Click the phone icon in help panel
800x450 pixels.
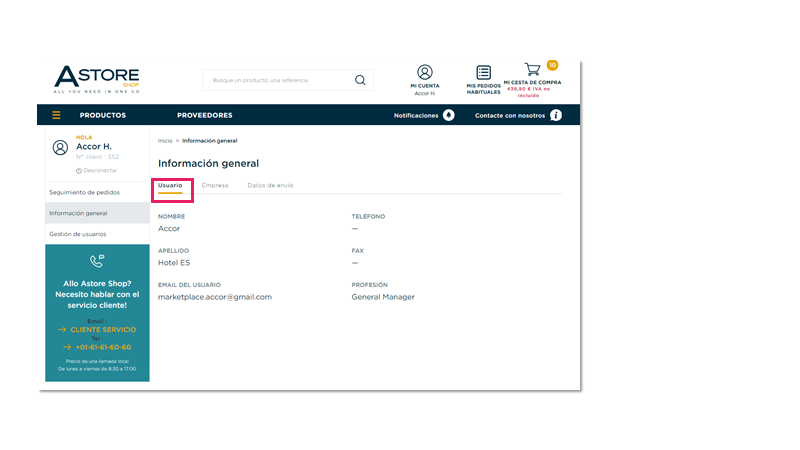click(97, 261)
